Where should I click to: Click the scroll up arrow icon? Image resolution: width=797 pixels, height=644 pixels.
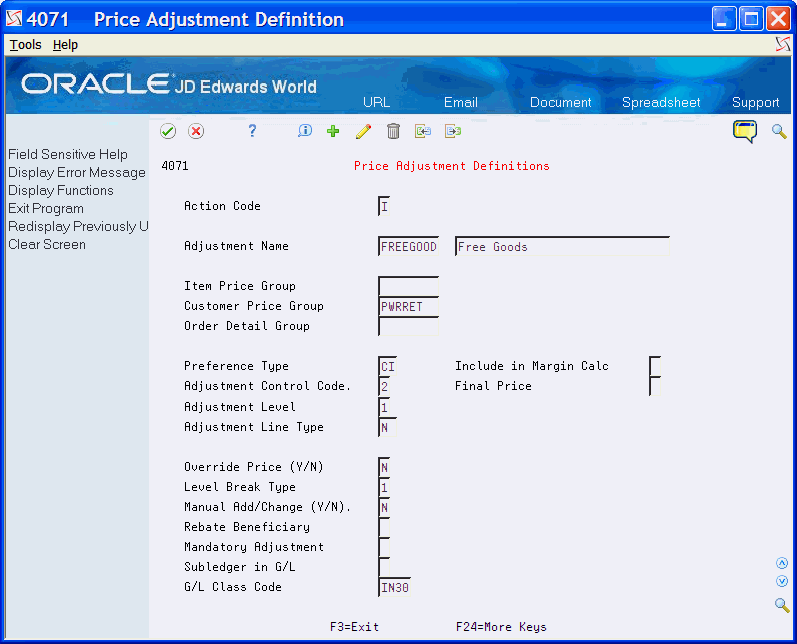coord(782,563)
